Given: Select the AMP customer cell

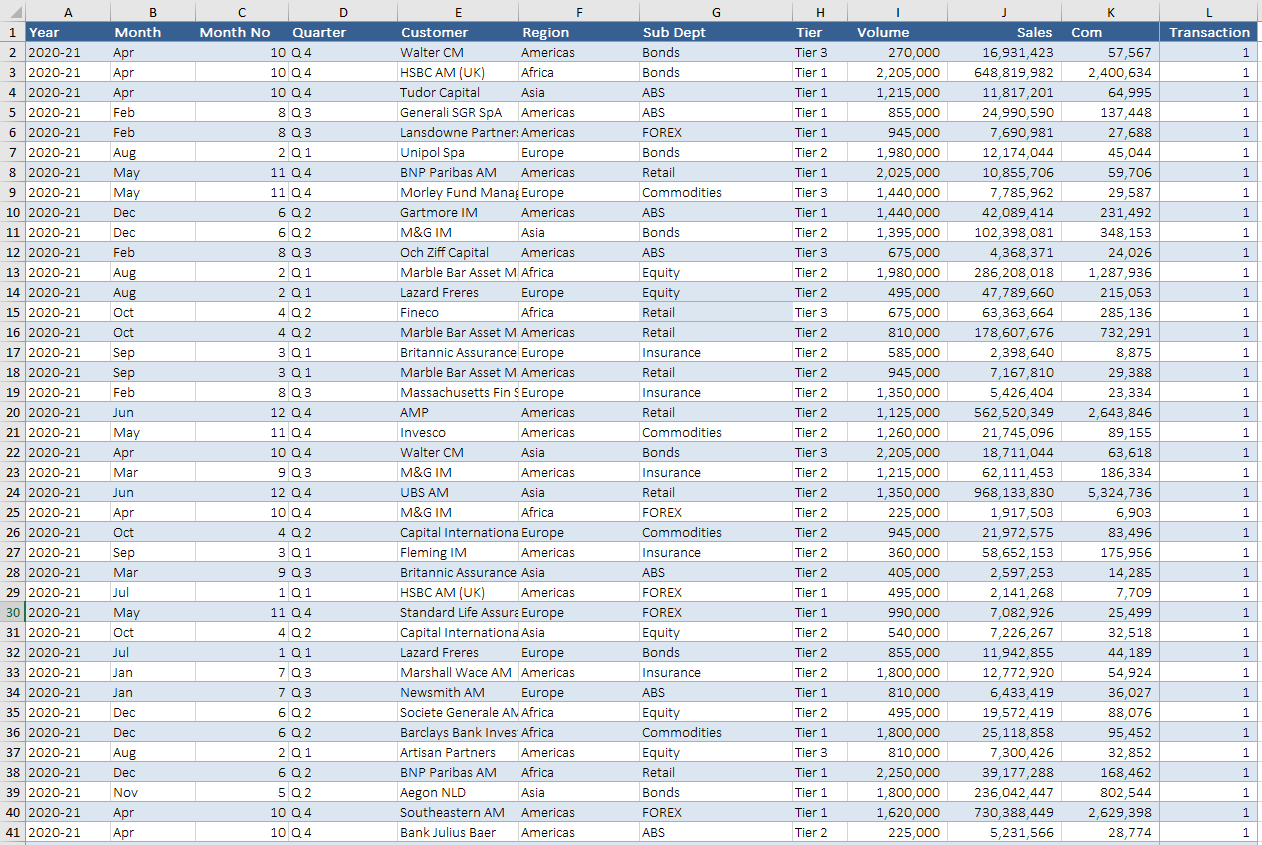Looking at the screenshot, I should 457,412.
